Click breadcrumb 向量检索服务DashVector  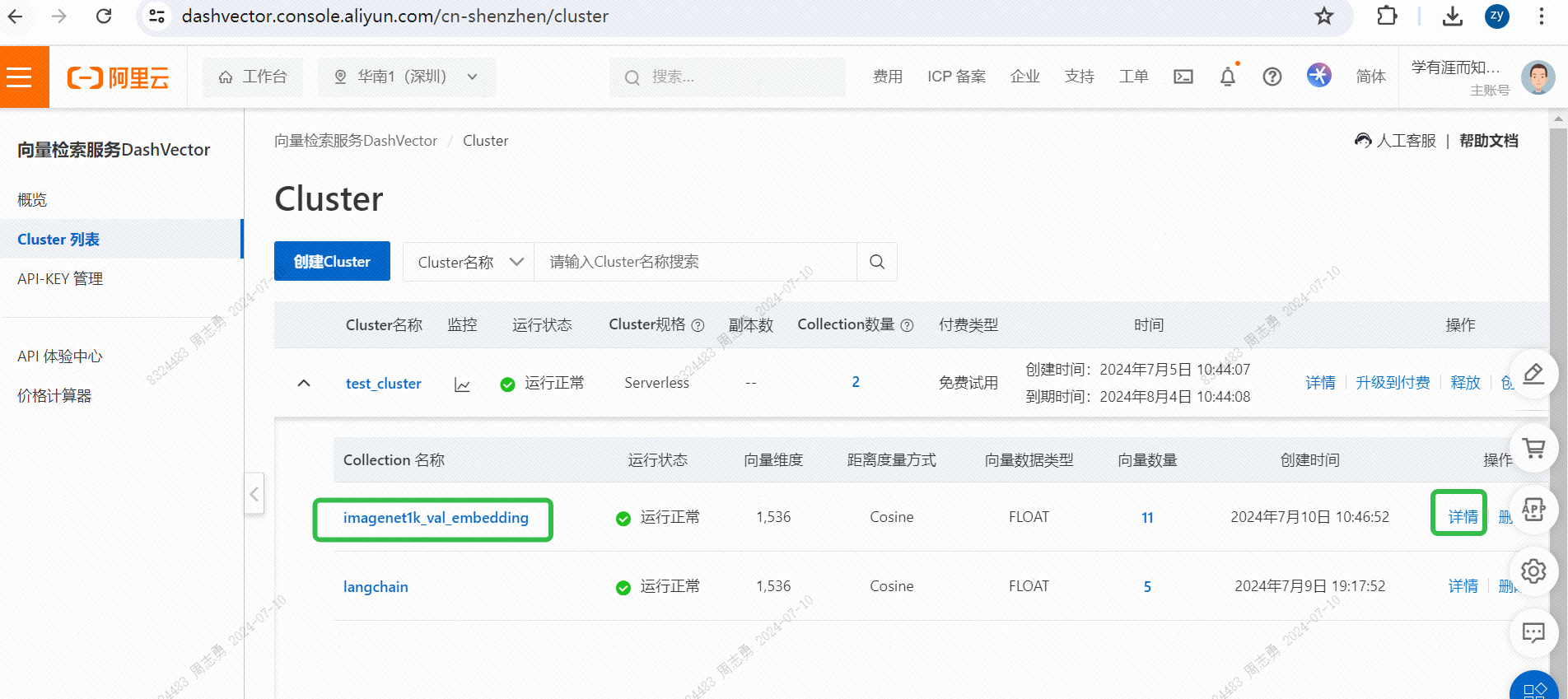tap(356, 141)
